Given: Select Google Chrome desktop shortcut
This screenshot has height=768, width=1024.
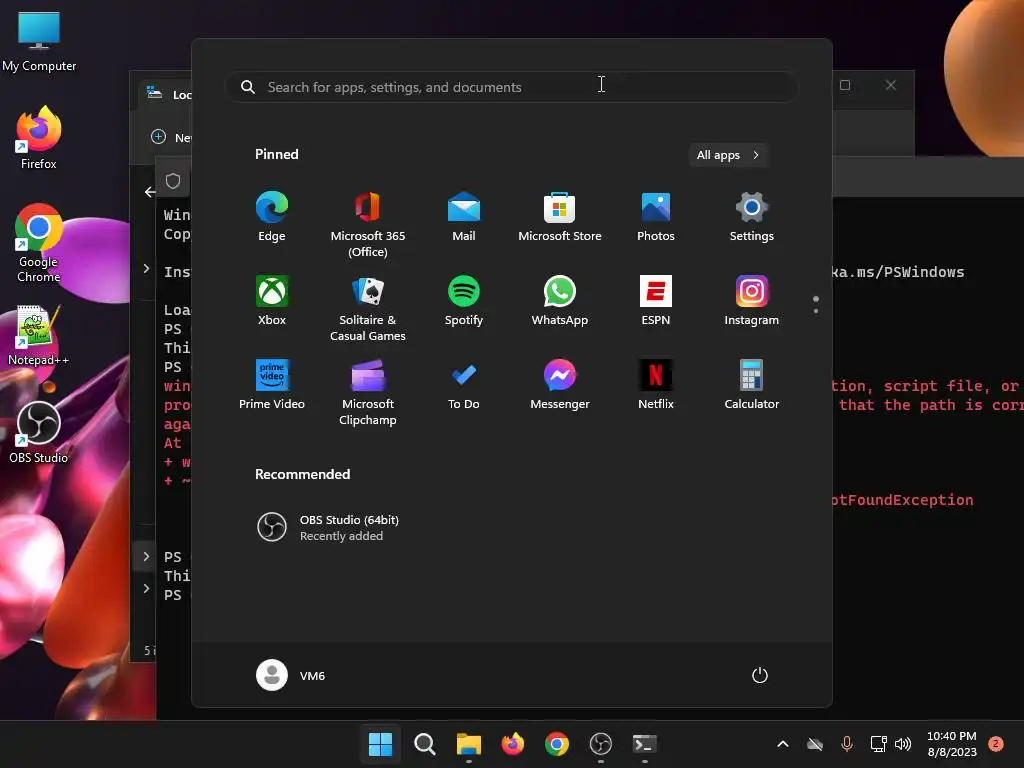Looking at the screenshot, I should (39, 243).
